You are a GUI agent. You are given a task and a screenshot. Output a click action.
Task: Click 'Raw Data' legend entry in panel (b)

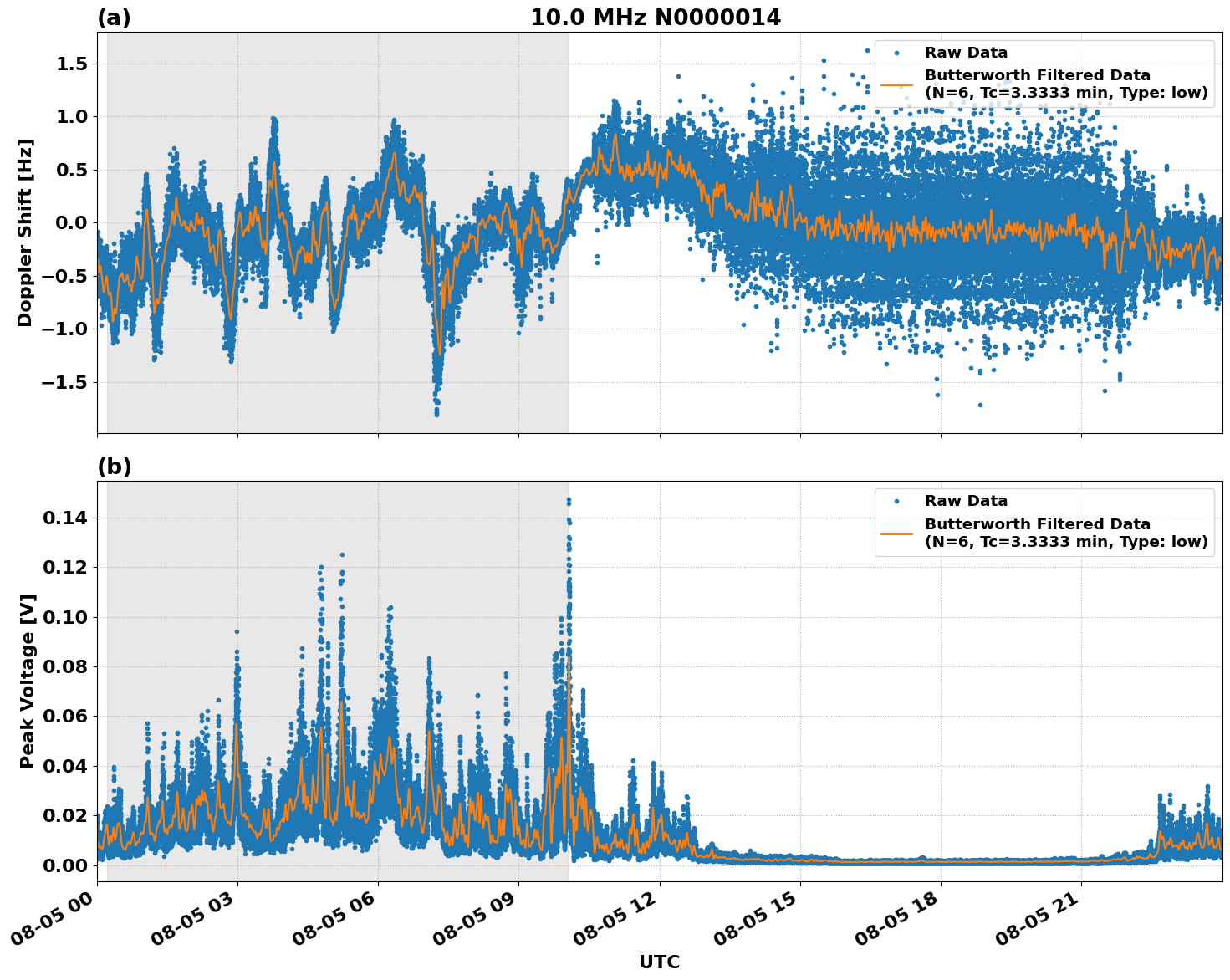pos(966,501)
